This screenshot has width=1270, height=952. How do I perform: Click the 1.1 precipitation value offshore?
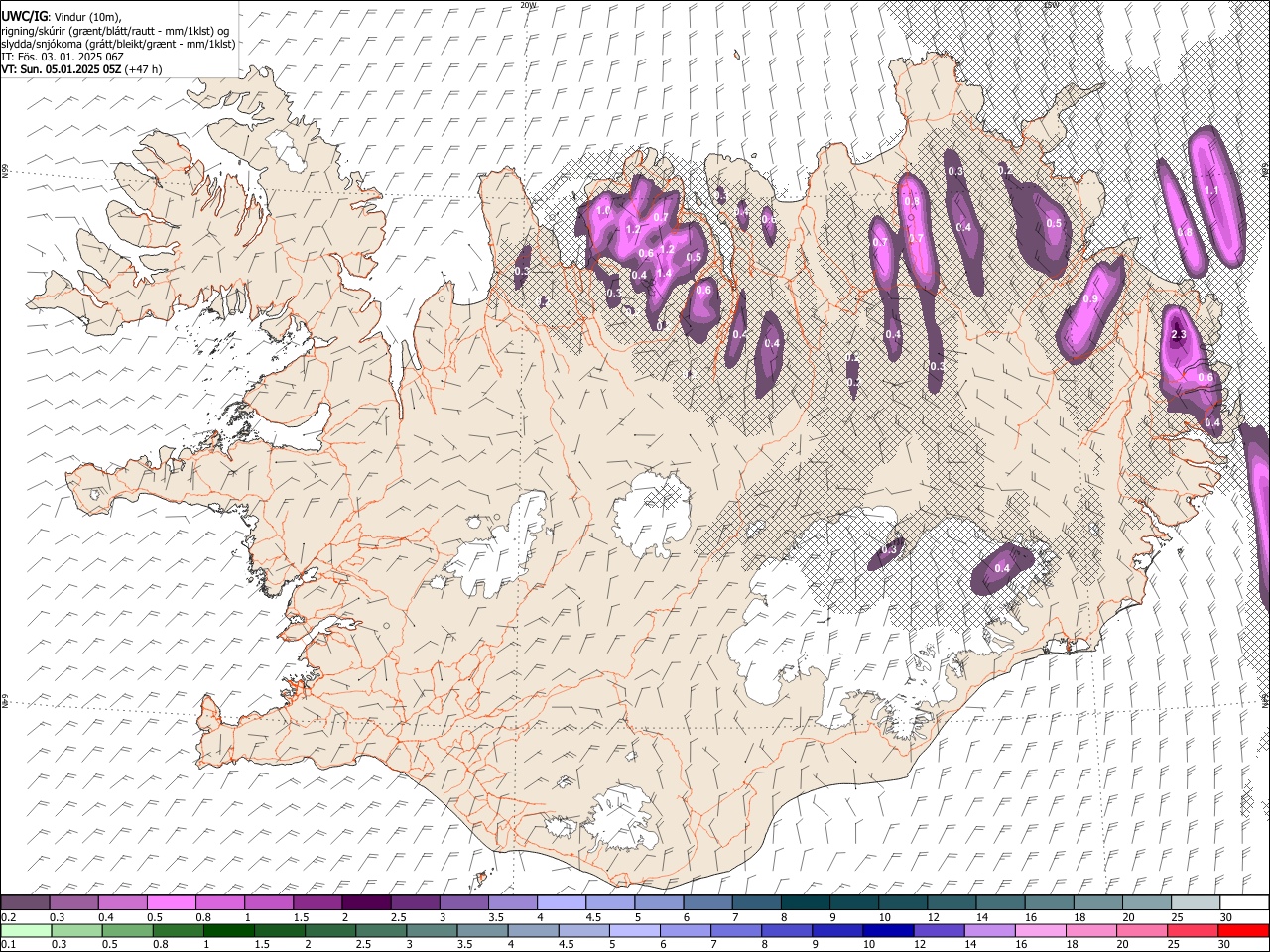pyautogui.click(x=1210, y=190)
